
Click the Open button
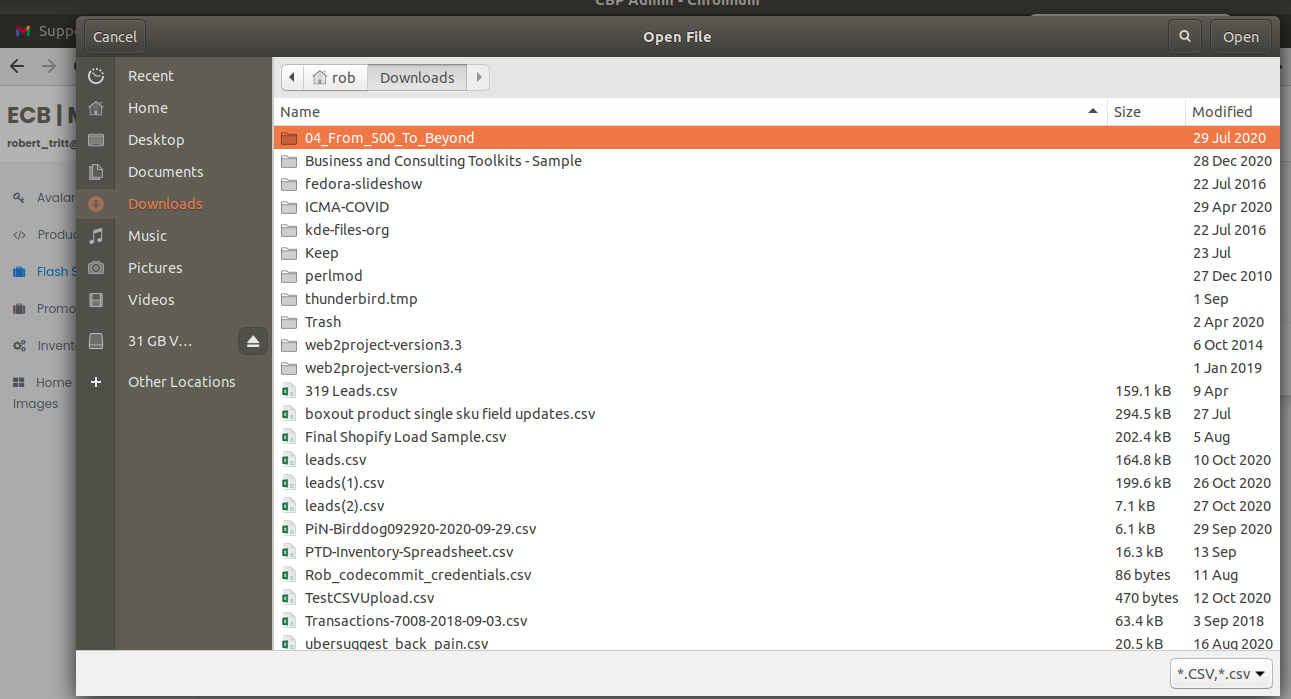click(1240, 36)
